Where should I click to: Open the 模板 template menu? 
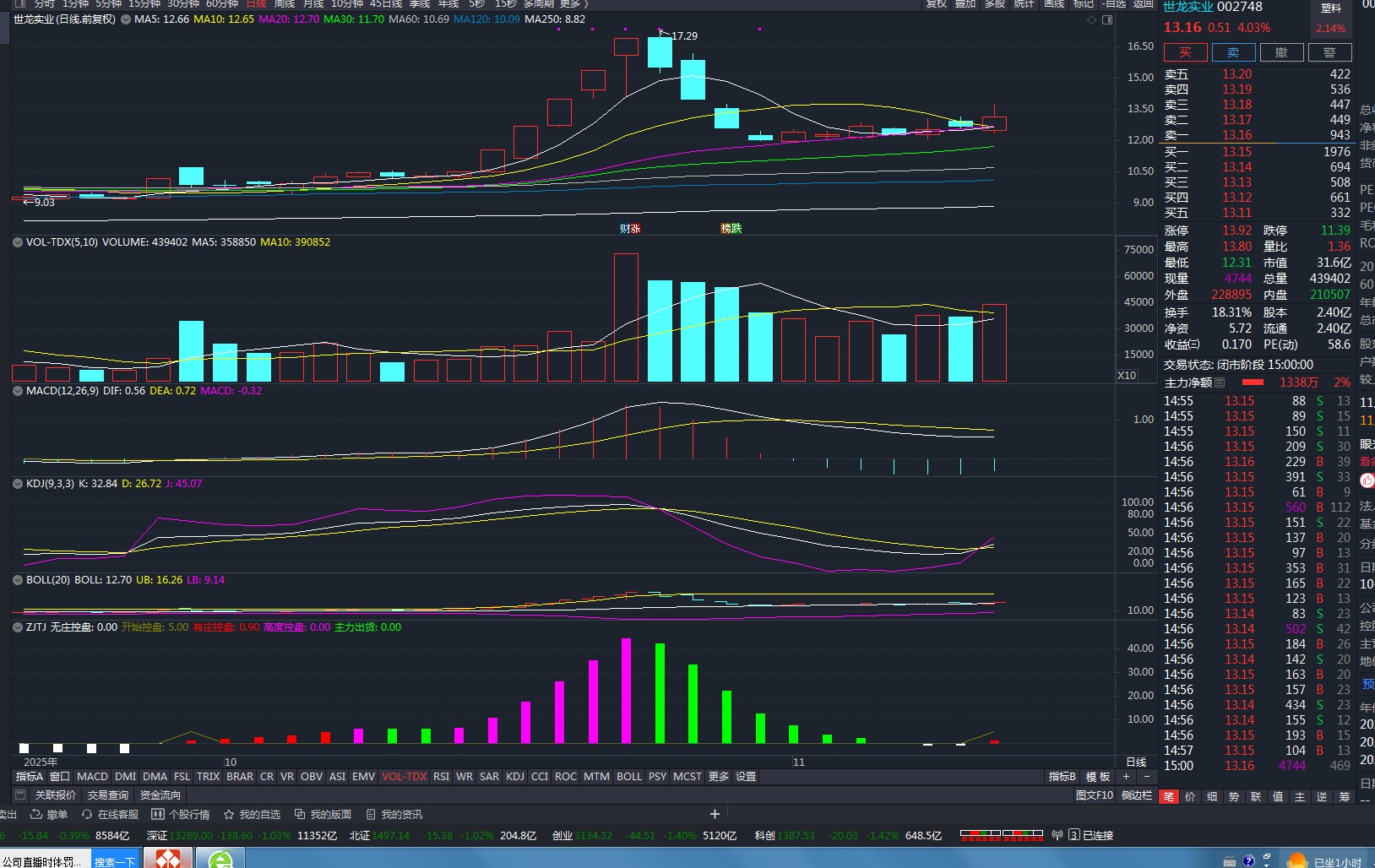(1098, 777)
